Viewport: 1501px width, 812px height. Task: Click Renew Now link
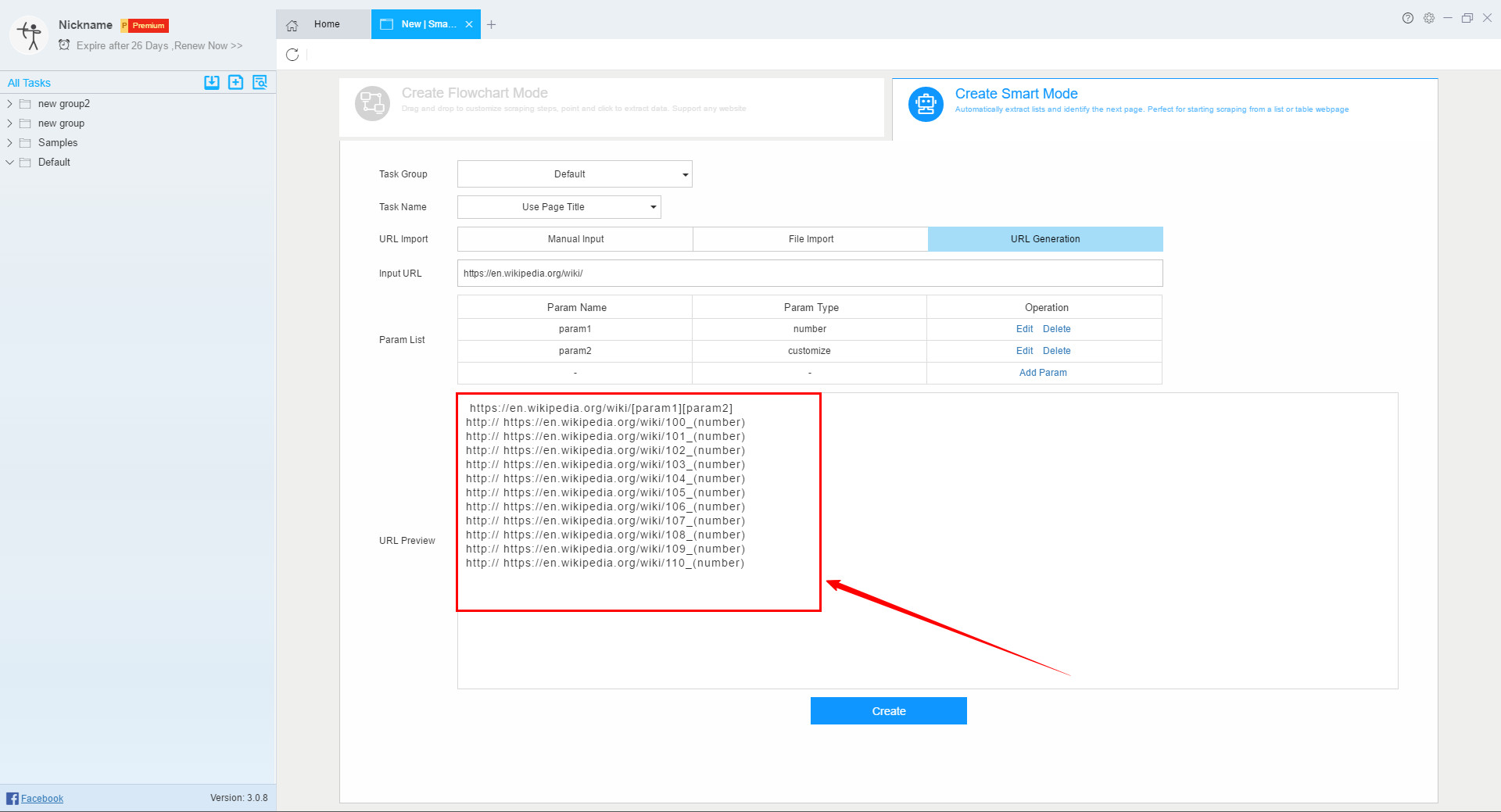pyautogui.click(x=208, y=45)
